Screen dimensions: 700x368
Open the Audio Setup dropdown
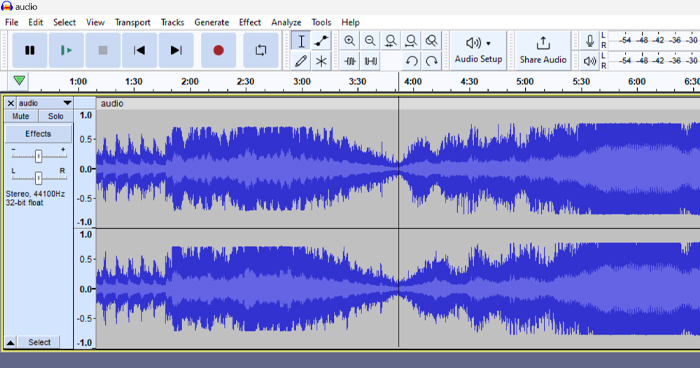(478, 50)
